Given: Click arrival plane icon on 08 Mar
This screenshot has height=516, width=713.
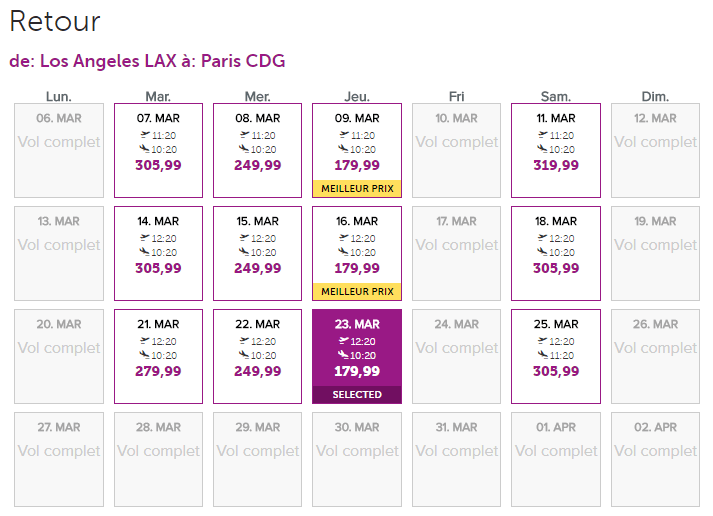Looking at the screenshot, I should [x=244, y=150].
